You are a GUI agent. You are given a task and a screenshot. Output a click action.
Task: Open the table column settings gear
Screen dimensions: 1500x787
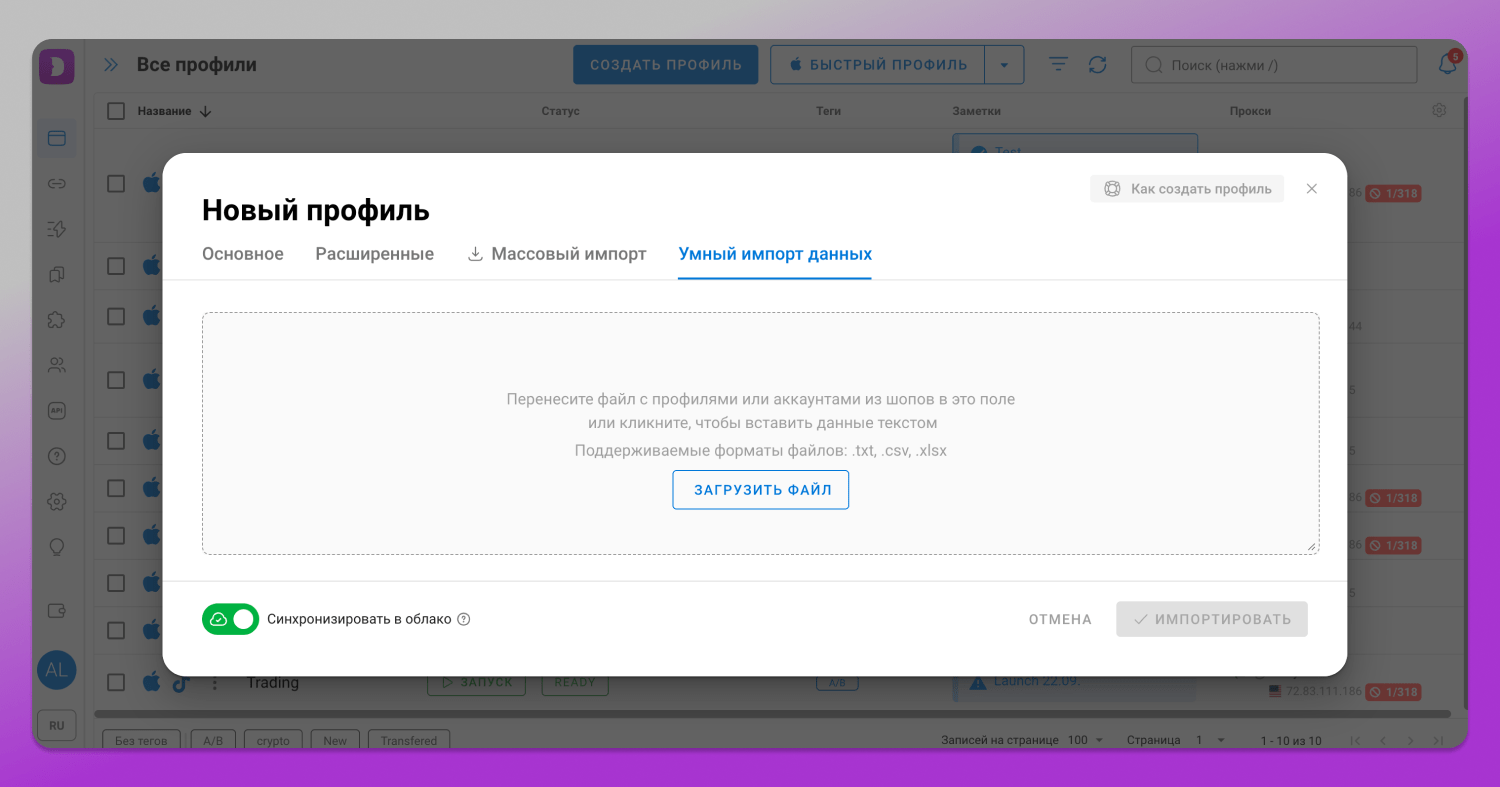pos(1439,110)
